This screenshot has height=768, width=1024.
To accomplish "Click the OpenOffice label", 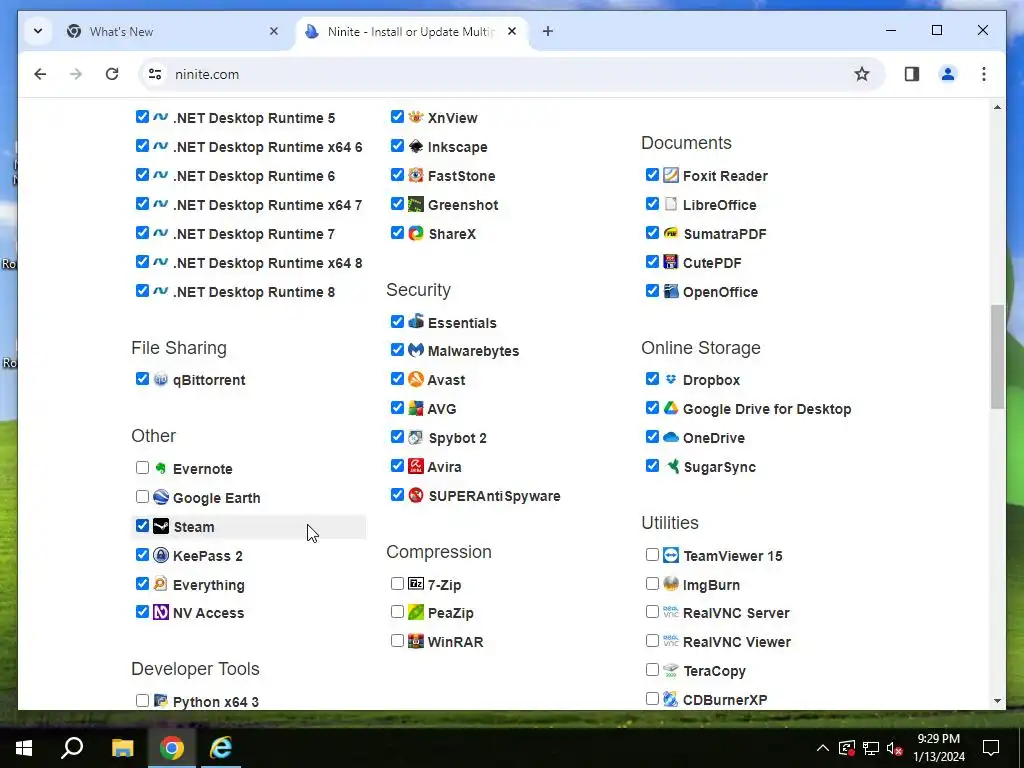I will pos(720,292).
